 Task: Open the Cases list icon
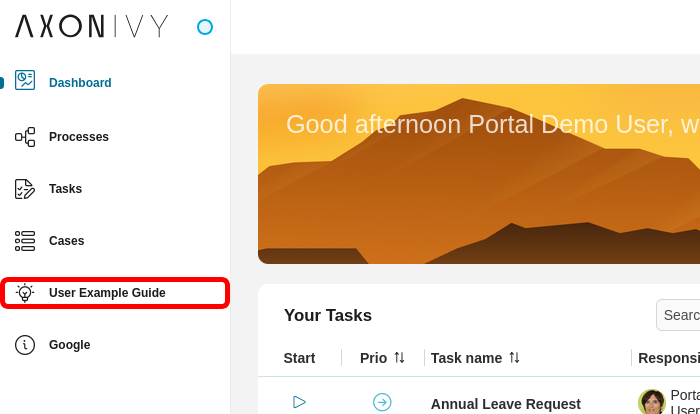pyautogui.click(x=25, y=241)
